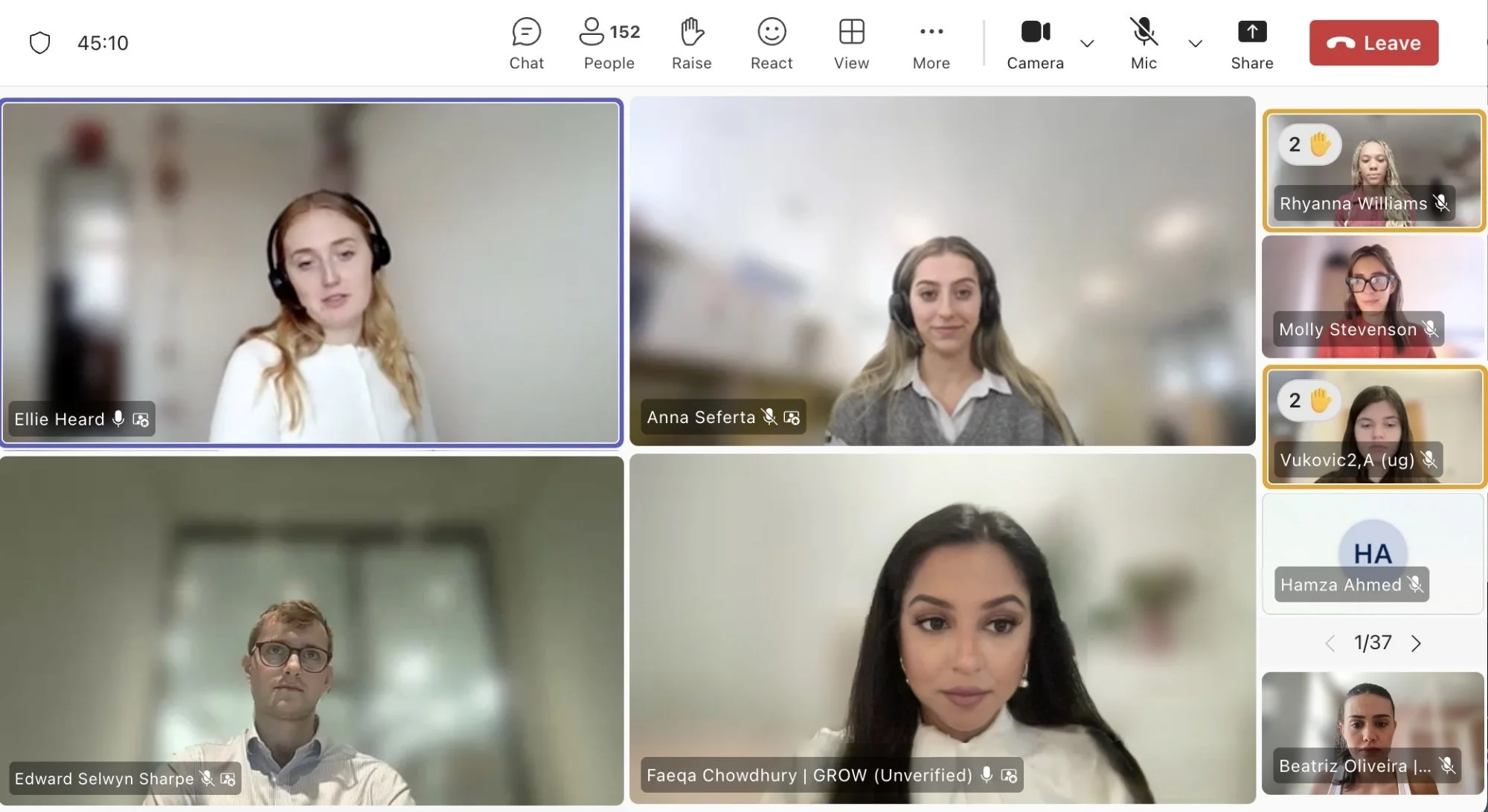Click the shield security icon
This screenshot has height=812, width=1488.
pos(39,43)
